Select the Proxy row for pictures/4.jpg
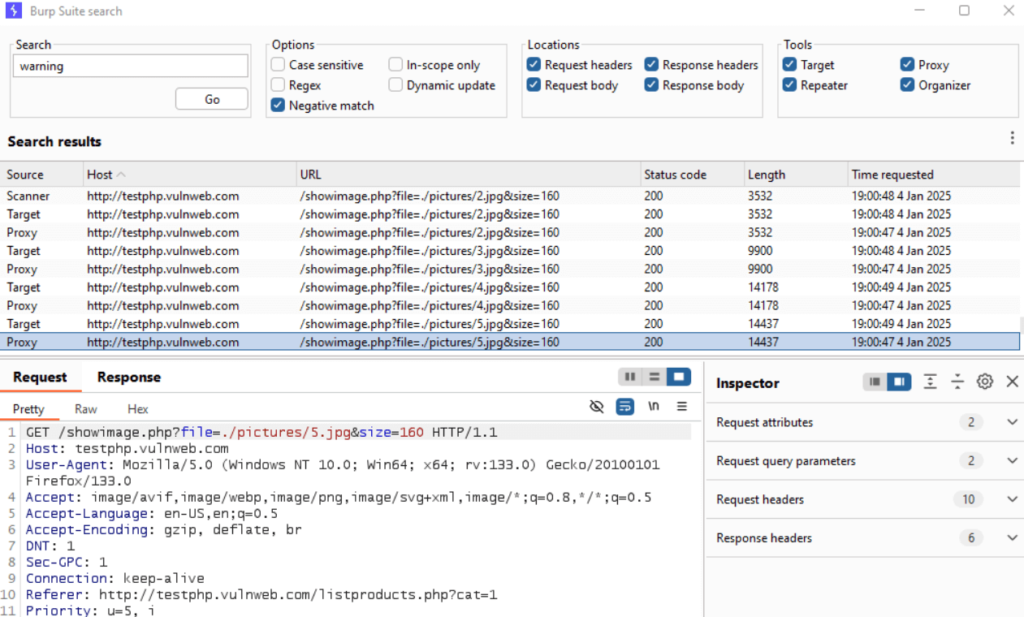Image resolution: width=1024 pixels, height=617 pixels. click(x=510, y=306)
